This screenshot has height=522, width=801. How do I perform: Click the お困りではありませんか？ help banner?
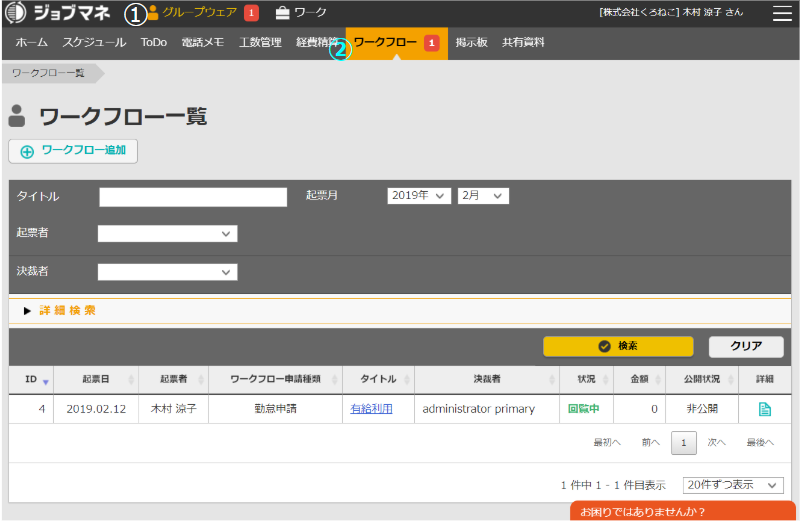pos(683,512)
